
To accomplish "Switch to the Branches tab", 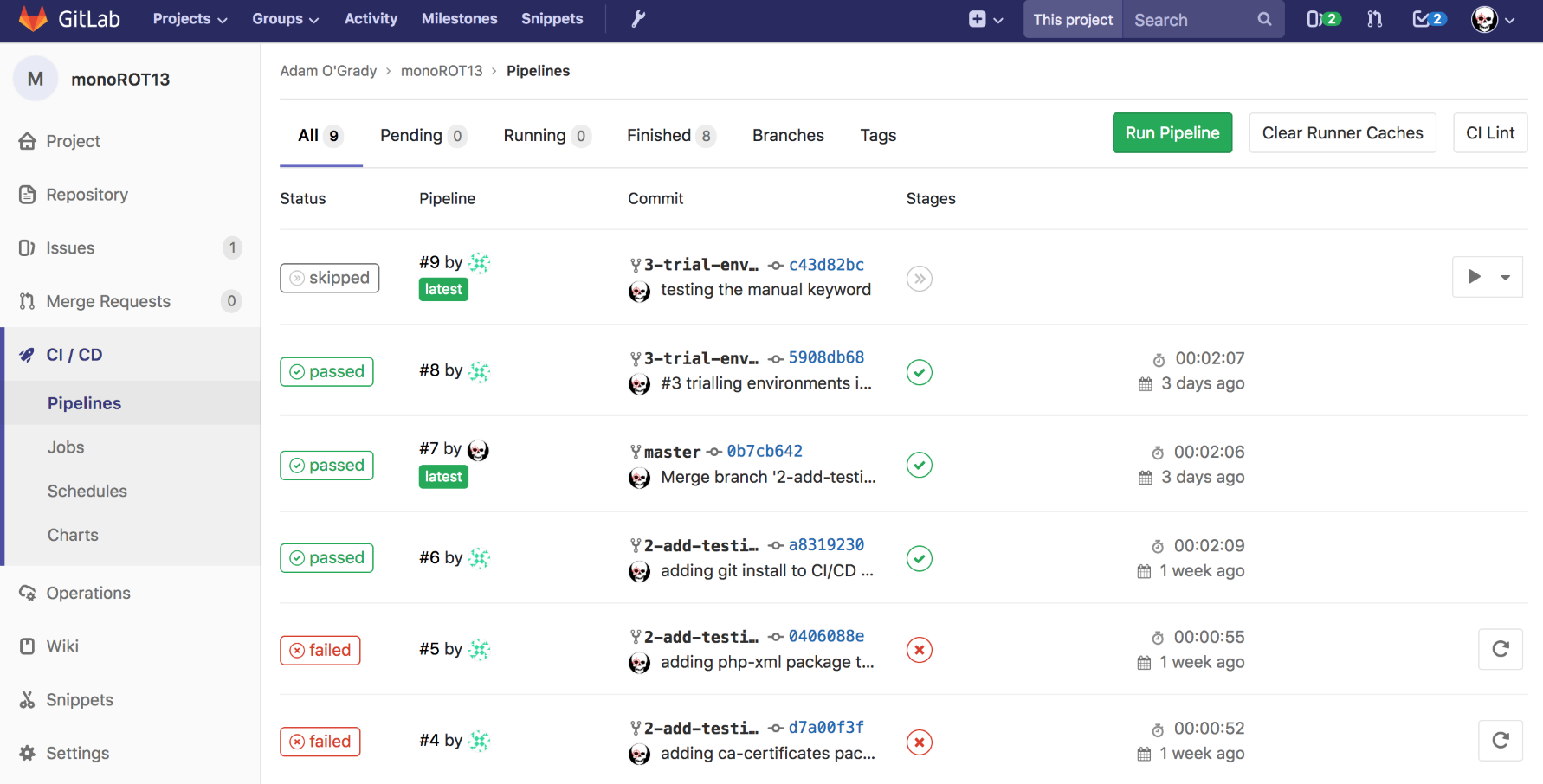I will click(x=788, y=135).
